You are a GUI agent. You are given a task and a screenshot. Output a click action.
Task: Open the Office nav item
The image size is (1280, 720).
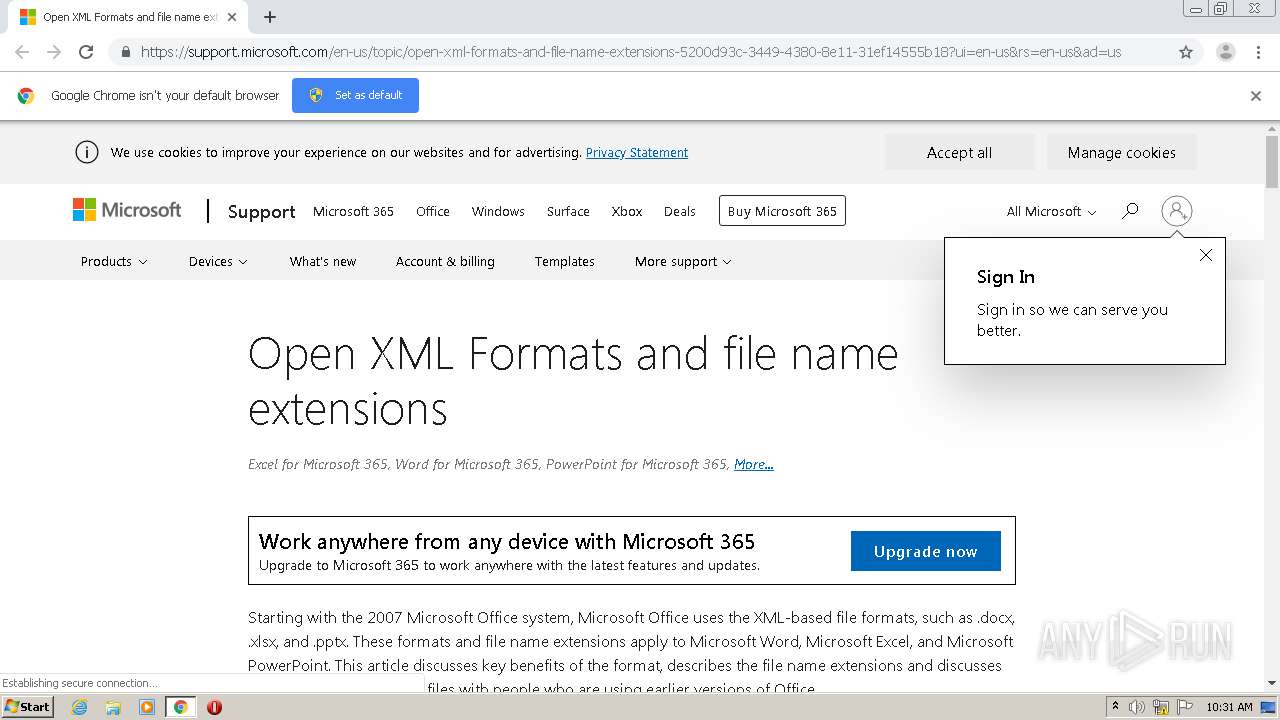[433, 211]
